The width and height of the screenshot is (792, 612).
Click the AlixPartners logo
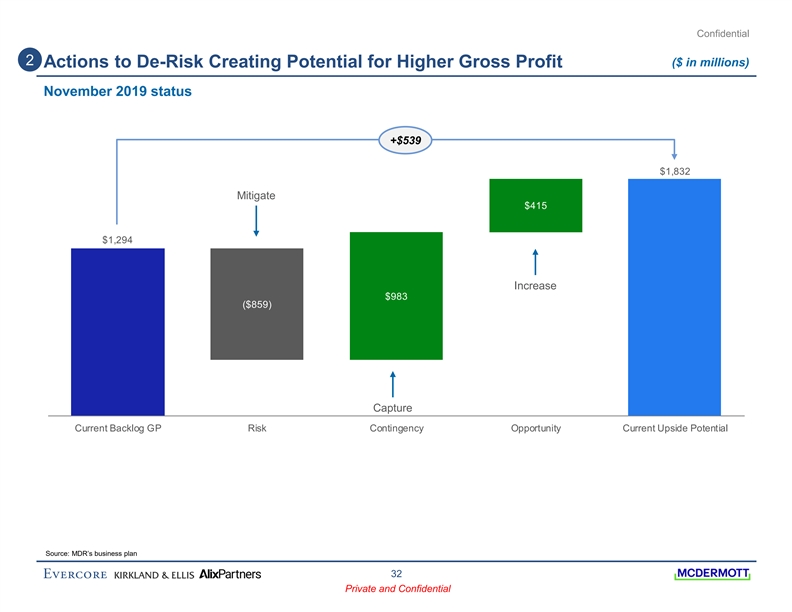231,575
